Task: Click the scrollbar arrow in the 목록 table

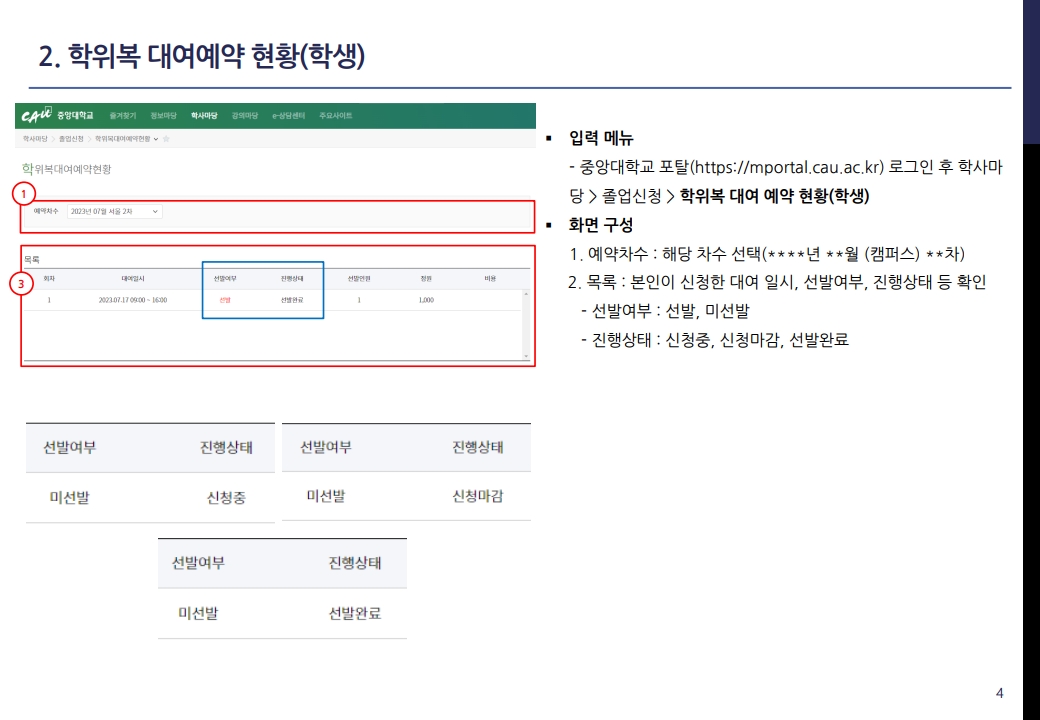Action: click(524, 293)
